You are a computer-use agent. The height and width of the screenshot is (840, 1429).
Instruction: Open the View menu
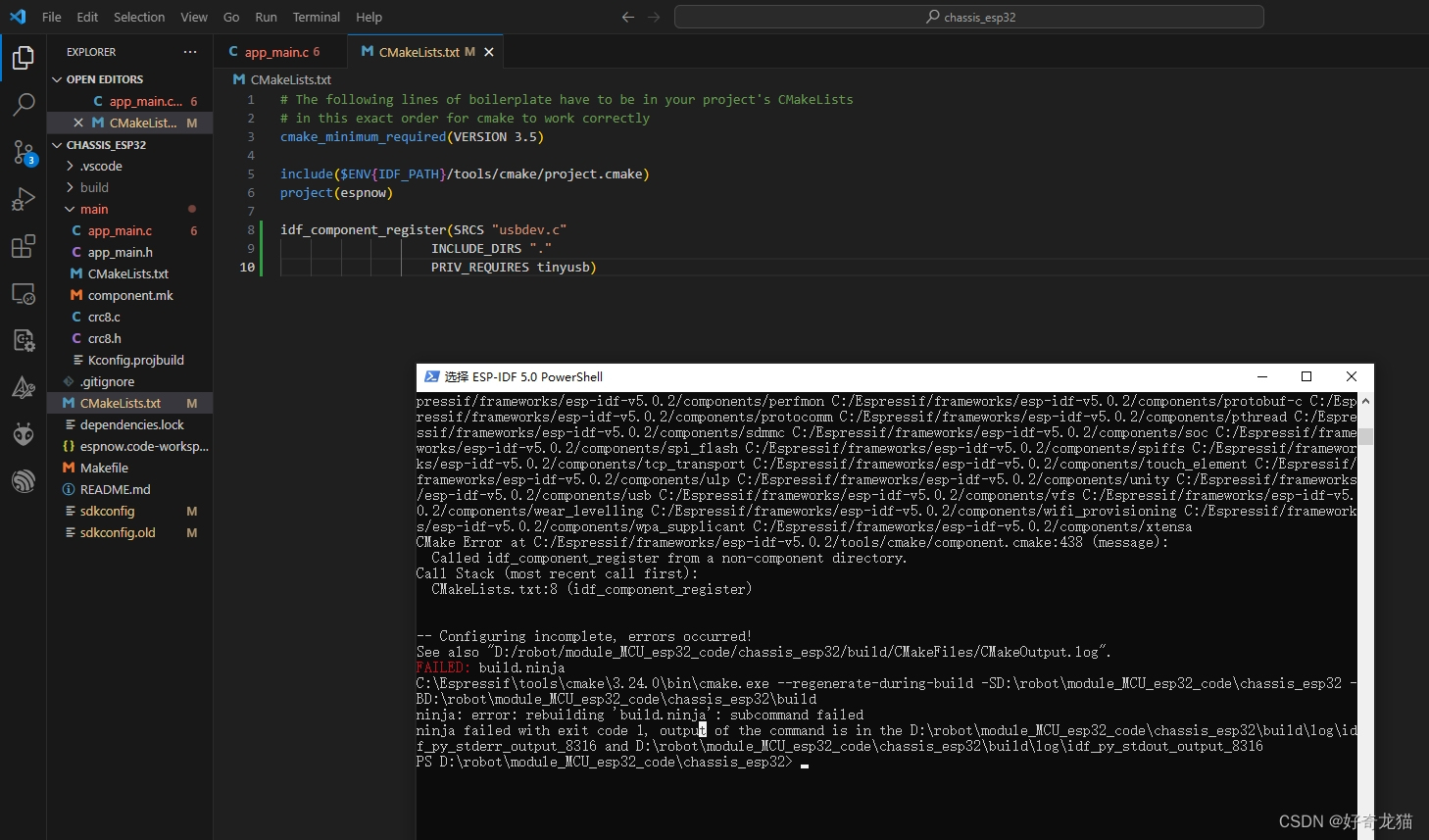coord(194,17)
